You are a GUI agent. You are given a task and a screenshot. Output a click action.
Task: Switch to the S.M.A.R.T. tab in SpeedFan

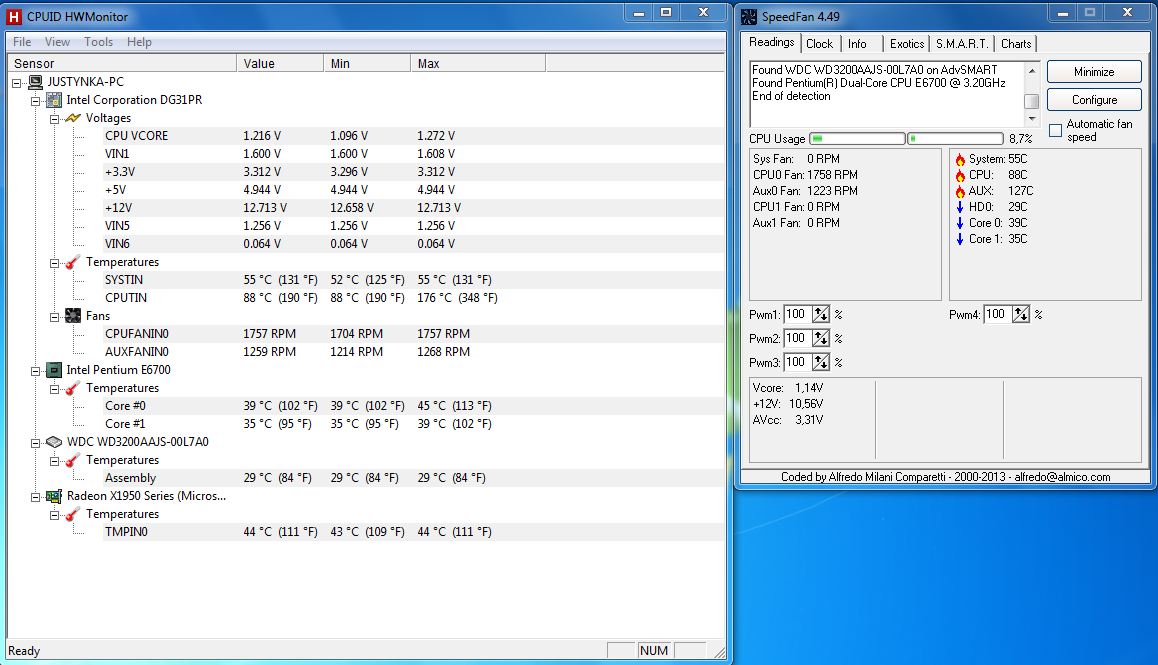tap(962, 44)
